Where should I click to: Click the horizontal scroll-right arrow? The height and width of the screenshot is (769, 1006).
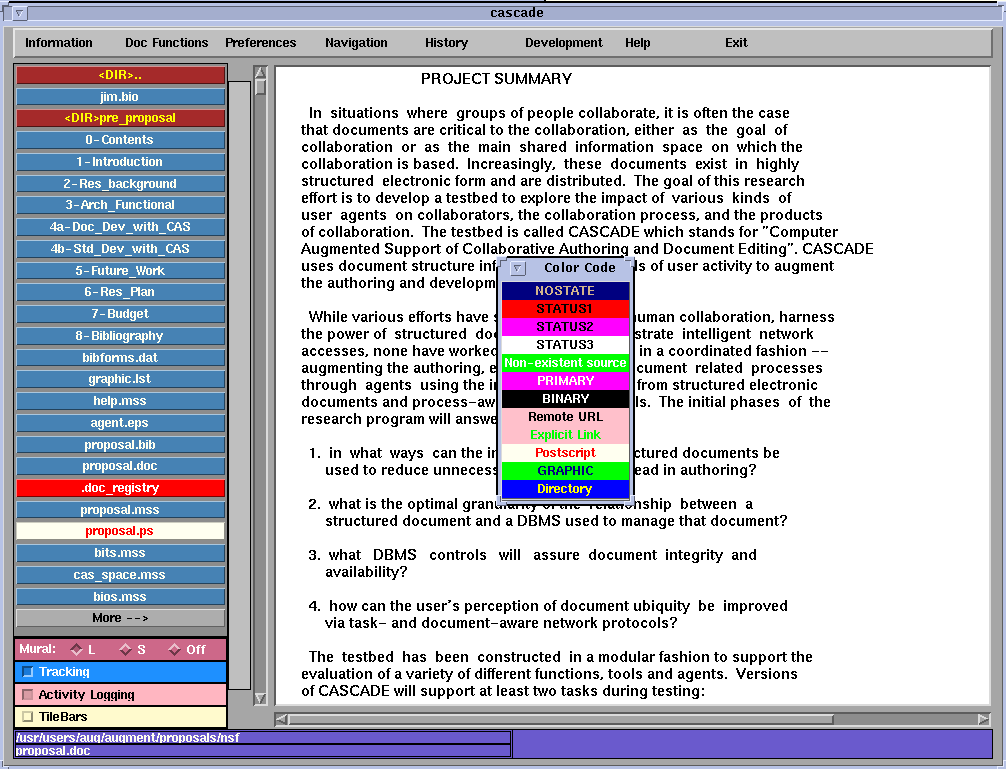coord(984,720)
